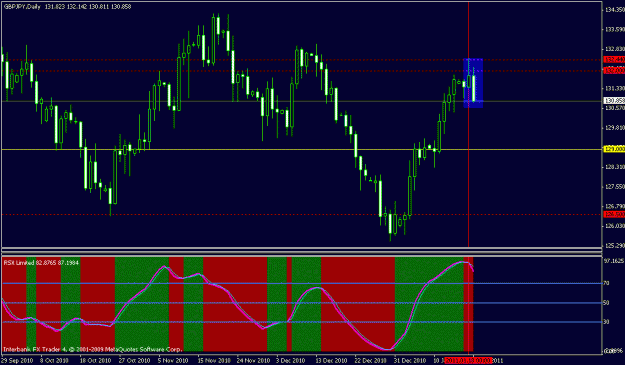Select the 126.030 price scale label
Screen dimensions: 625x365
click(614, 226)
